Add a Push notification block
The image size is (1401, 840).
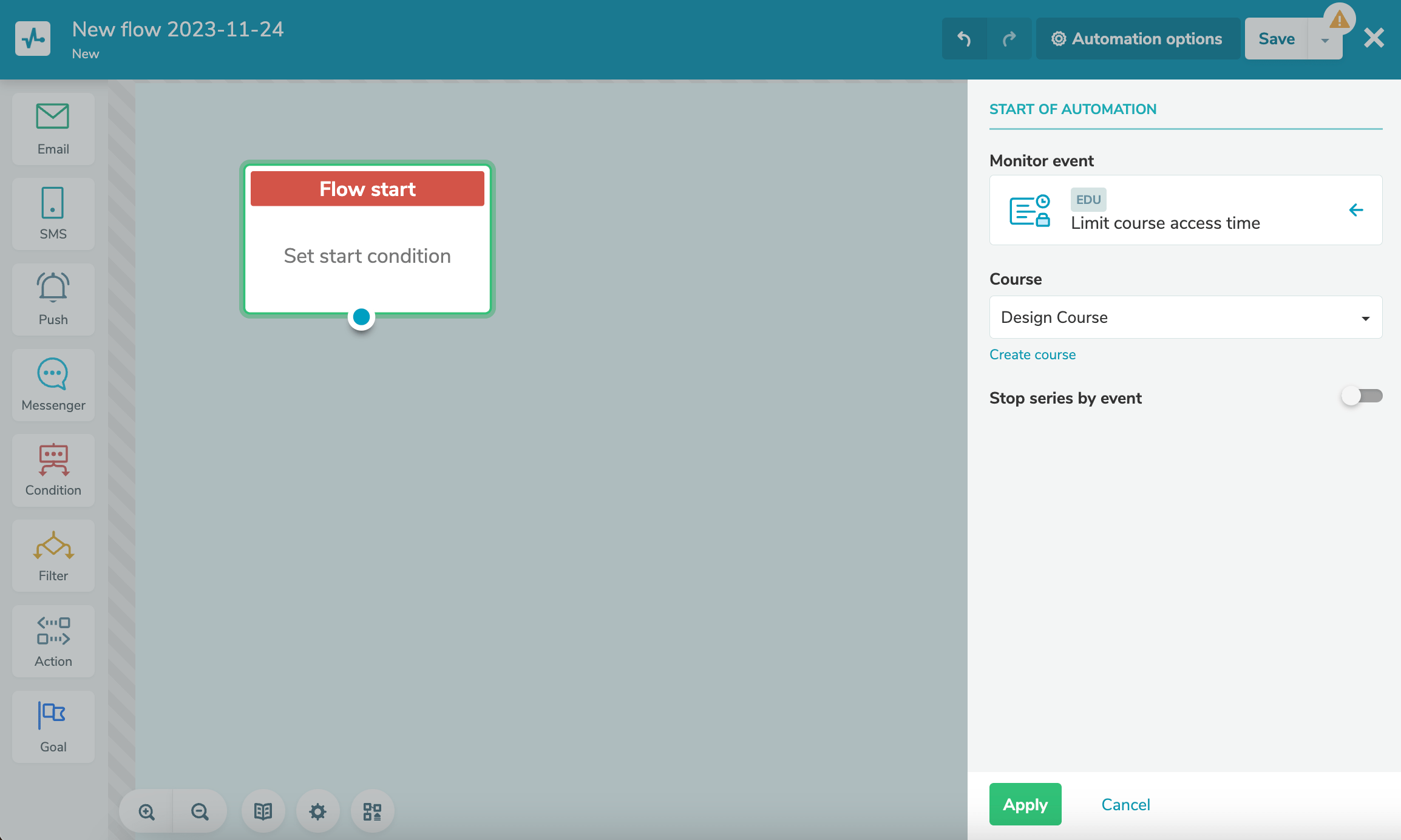(x=53, y=299)
